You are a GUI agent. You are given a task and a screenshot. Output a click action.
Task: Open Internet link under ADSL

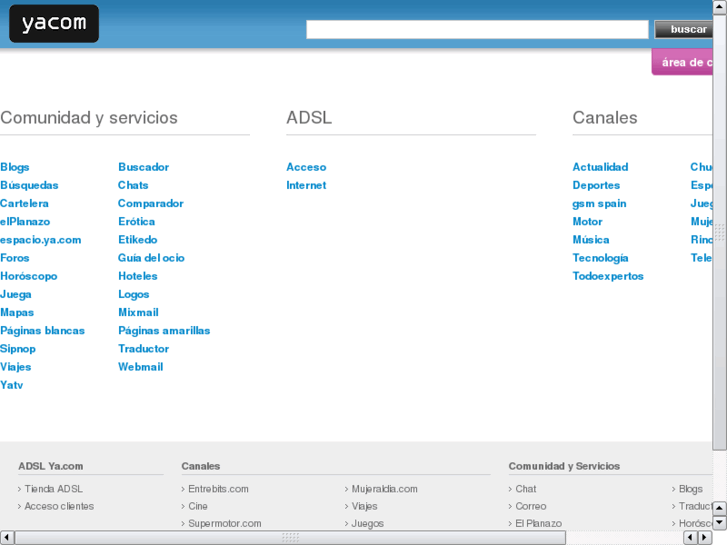[306, 185]
